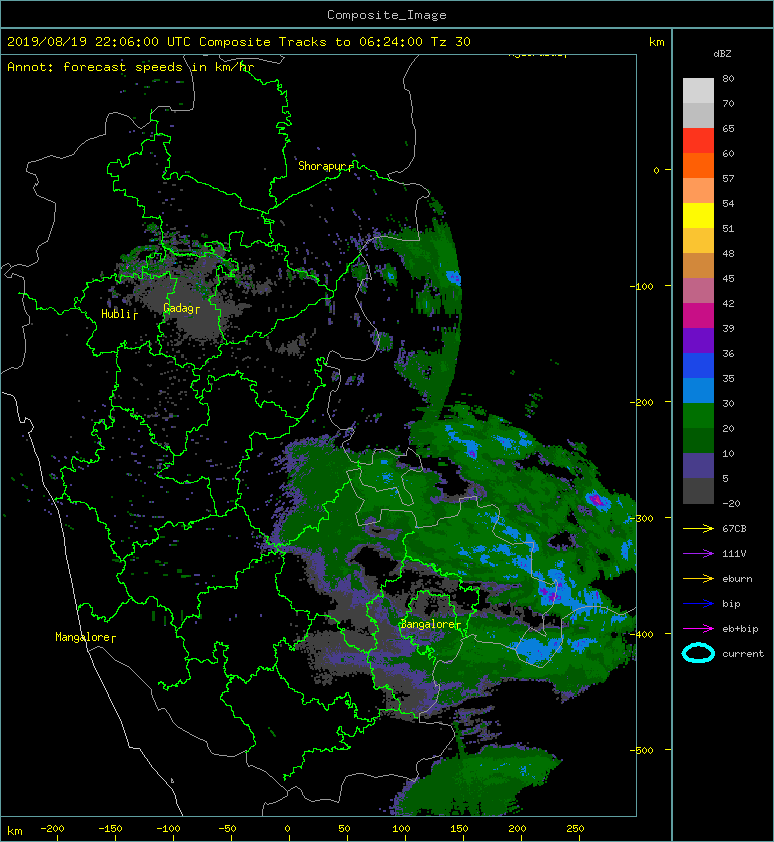Click the 250 tick on horizontal axis
This screenshot has width=774, height=842.
tap(575, 828)
